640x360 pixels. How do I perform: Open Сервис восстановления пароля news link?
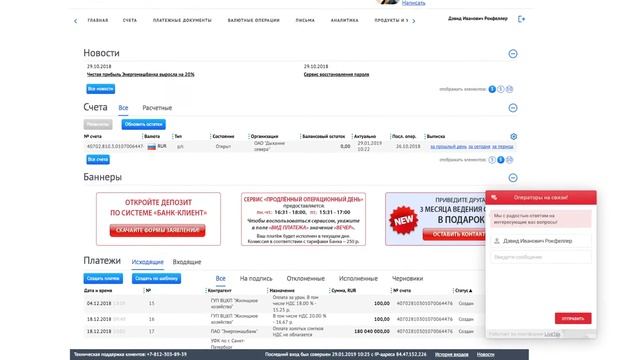point(336,74)
